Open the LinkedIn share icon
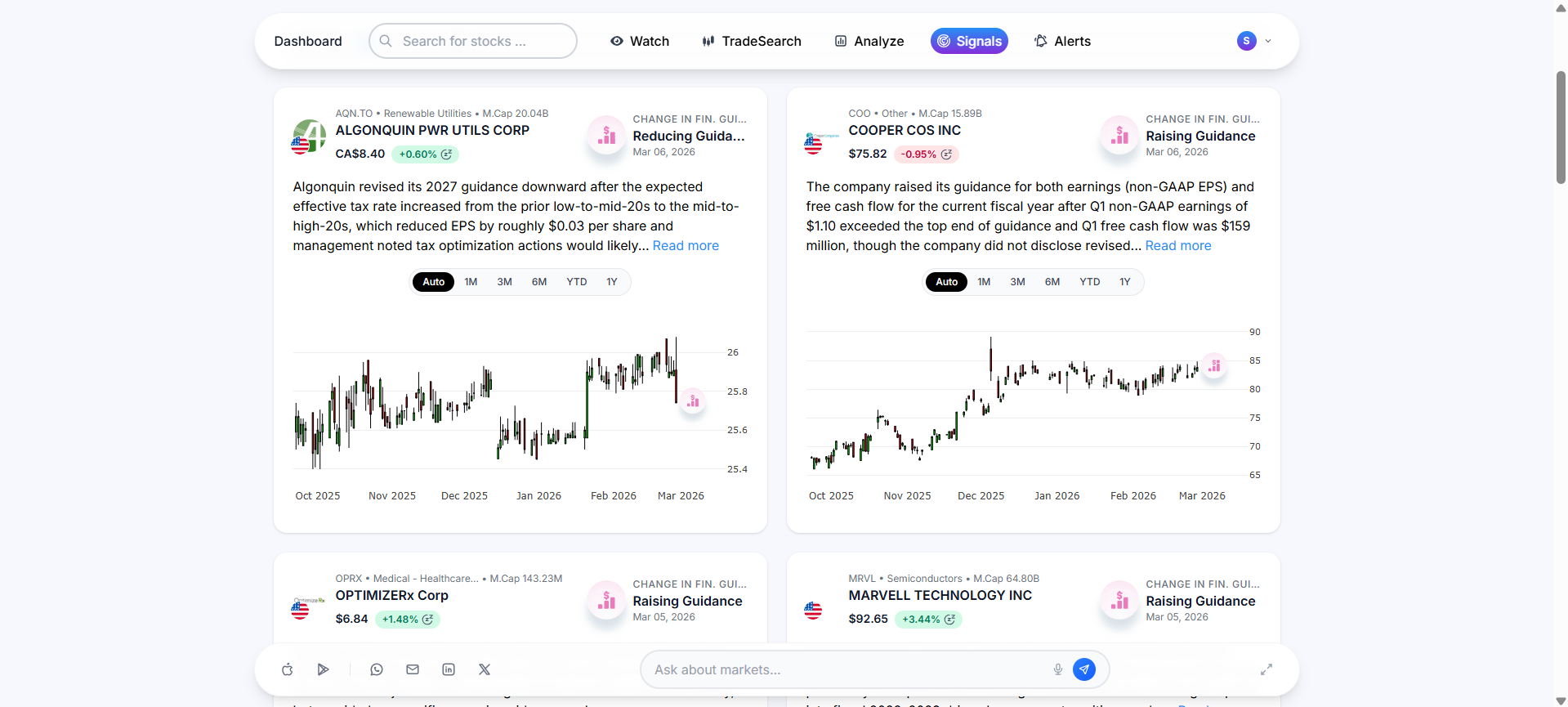The image size is (1568, 707). pos(449,669)
